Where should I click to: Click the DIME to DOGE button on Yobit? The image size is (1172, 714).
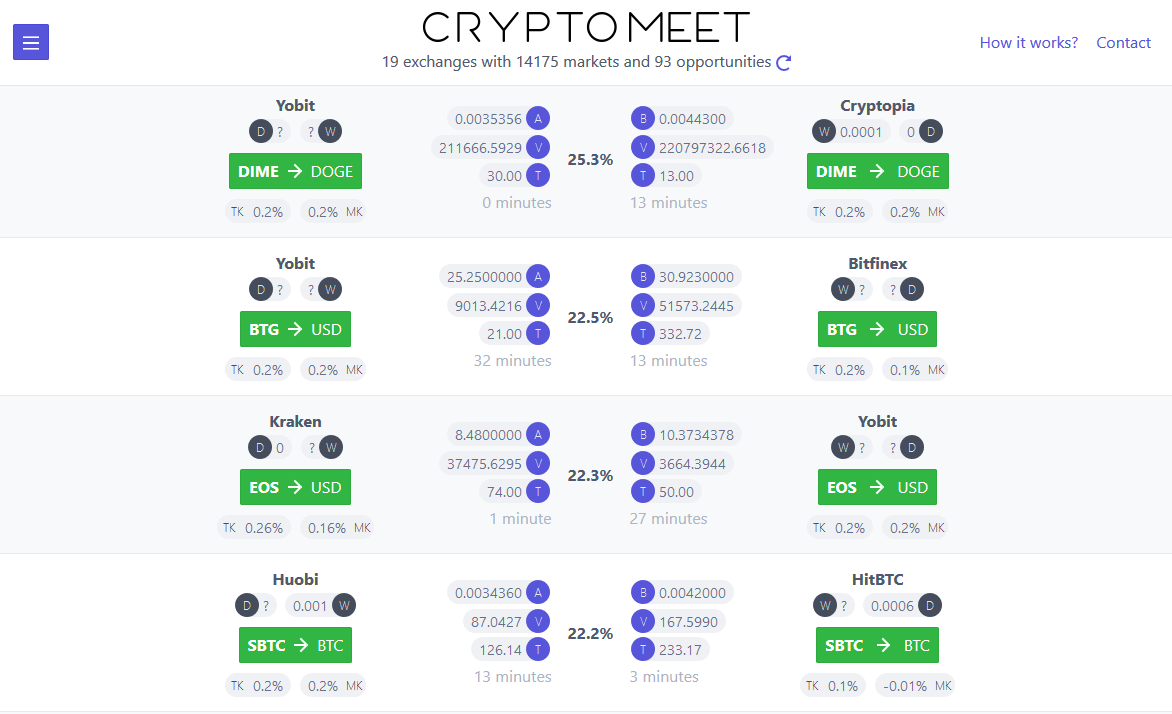click(295, 171)
